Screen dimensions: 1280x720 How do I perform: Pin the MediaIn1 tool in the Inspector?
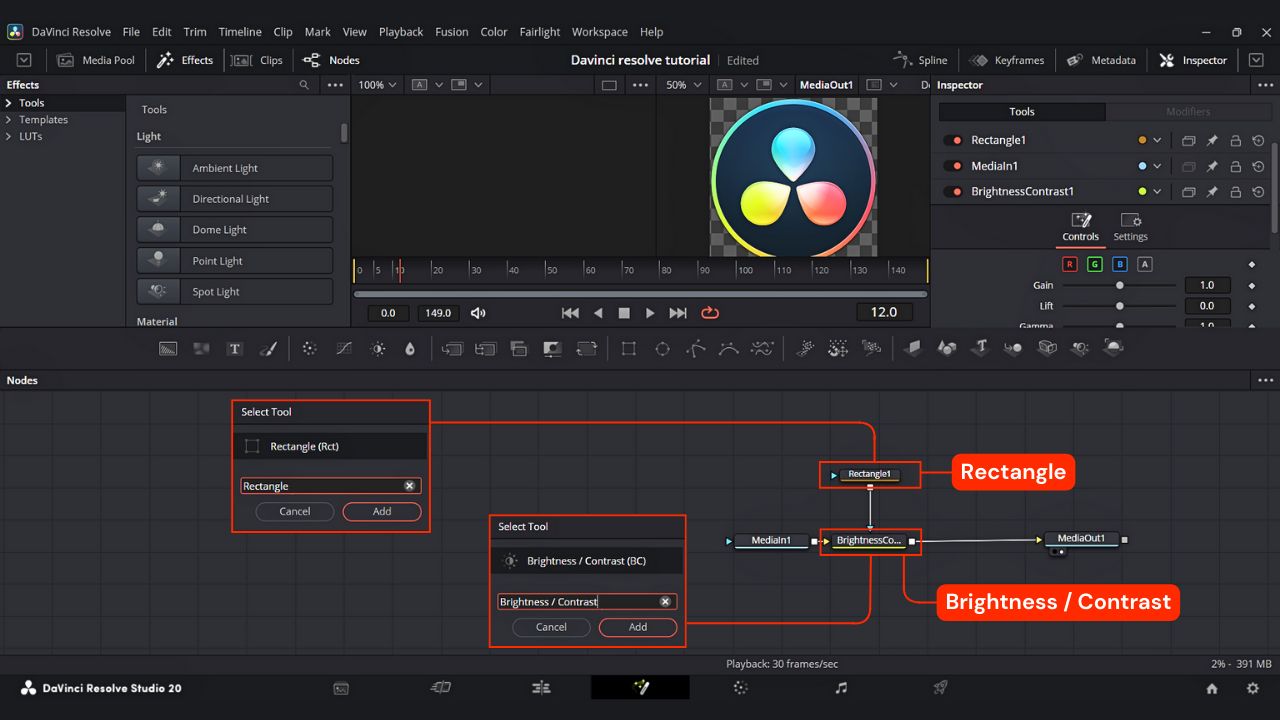(1211, 166)
